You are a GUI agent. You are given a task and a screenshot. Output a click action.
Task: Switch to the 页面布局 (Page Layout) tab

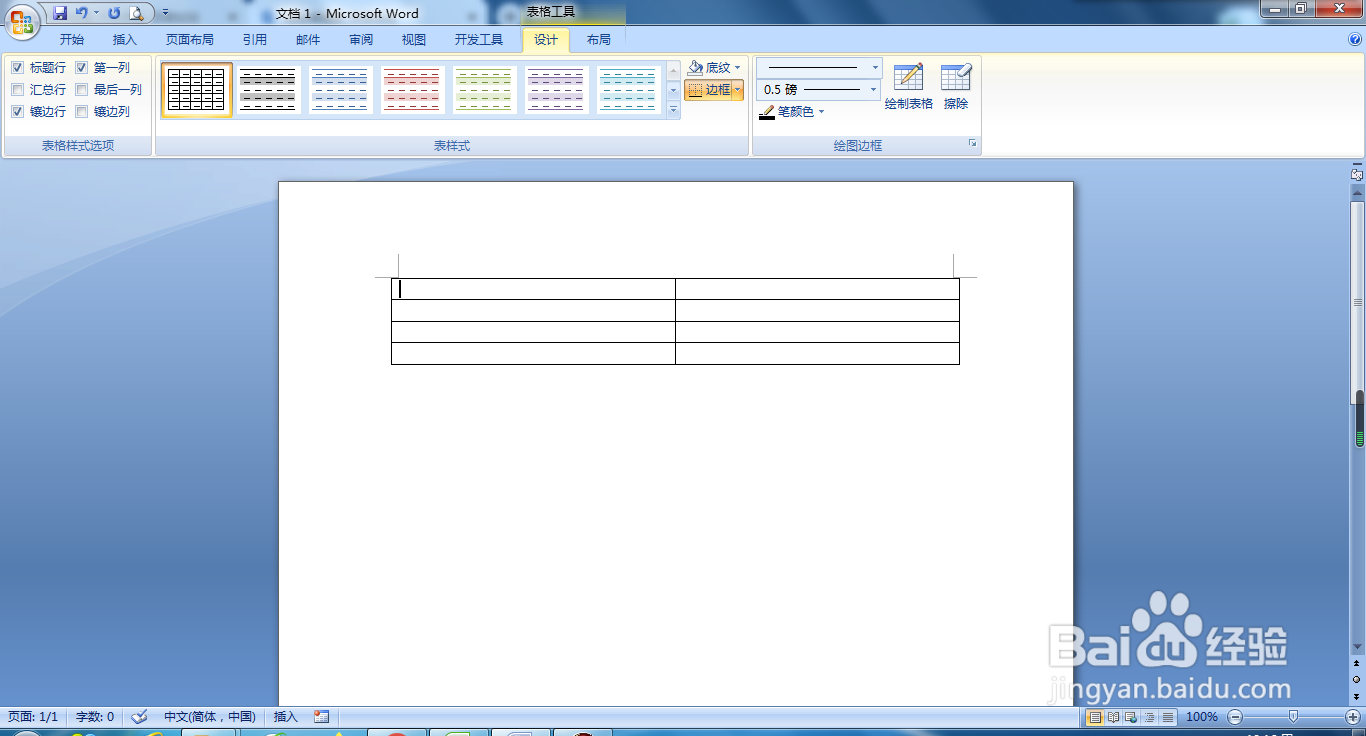(x=190, y=40)
